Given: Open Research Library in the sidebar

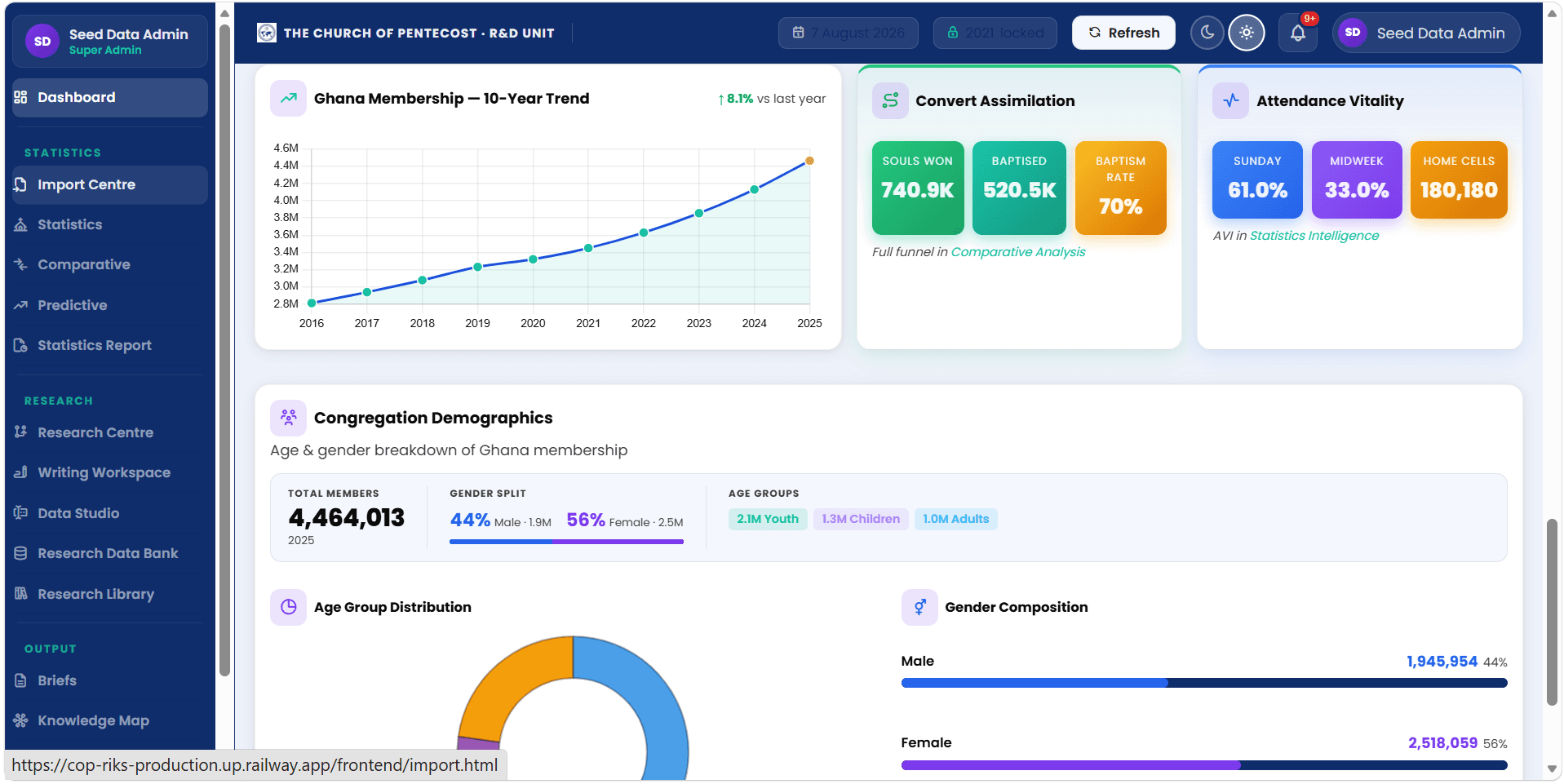Looking at the screenshot, I should point(110,595).
